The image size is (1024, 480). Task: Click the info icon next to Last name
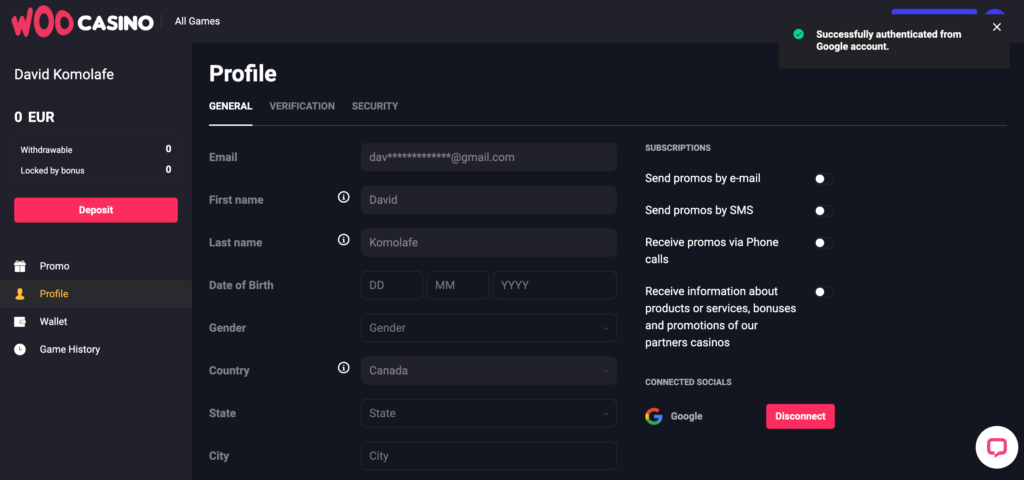pyautogui.click(x=344, y=240)
